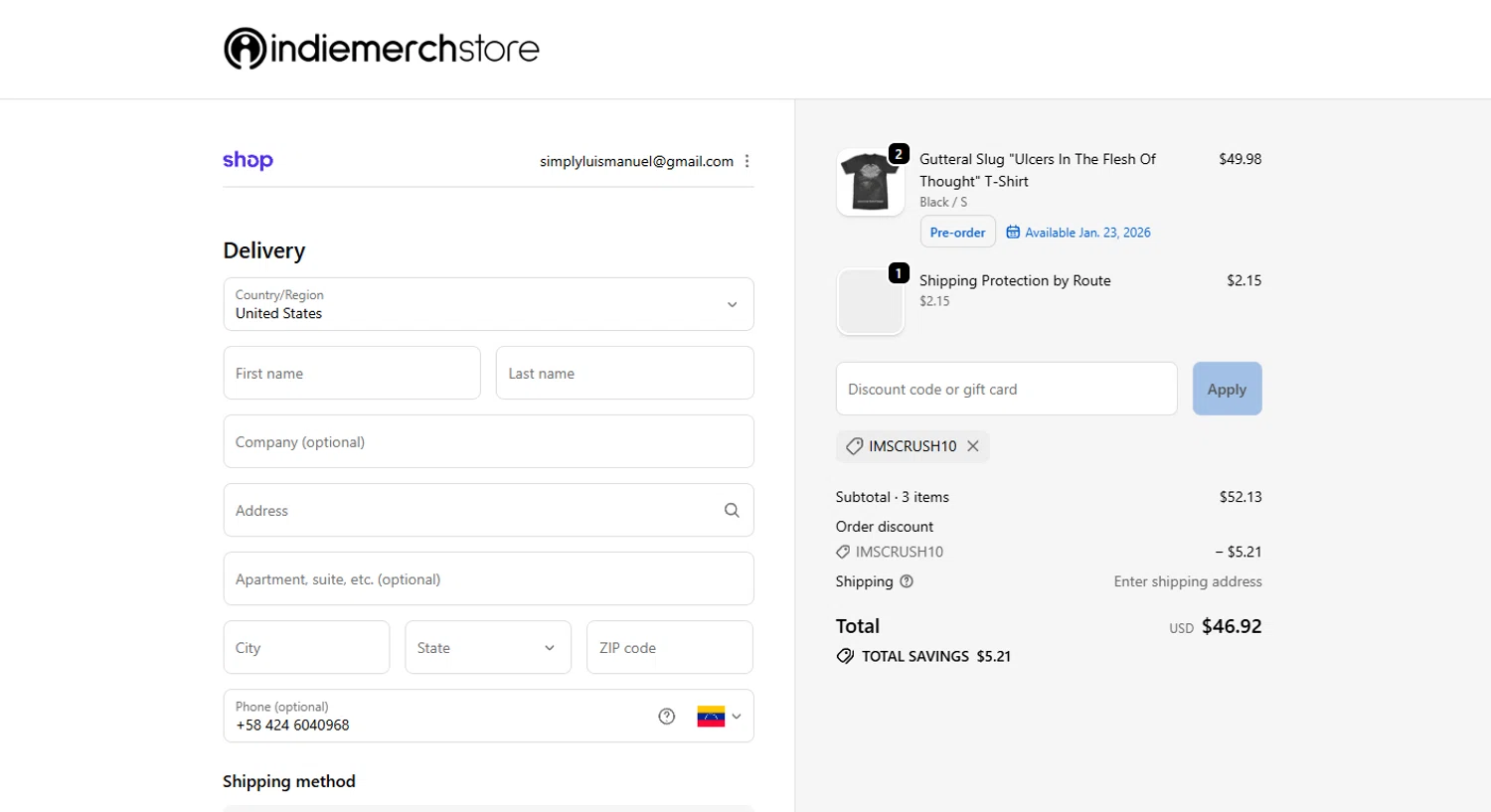
Task: Open the State dropdown
Action: click(488, 647)
